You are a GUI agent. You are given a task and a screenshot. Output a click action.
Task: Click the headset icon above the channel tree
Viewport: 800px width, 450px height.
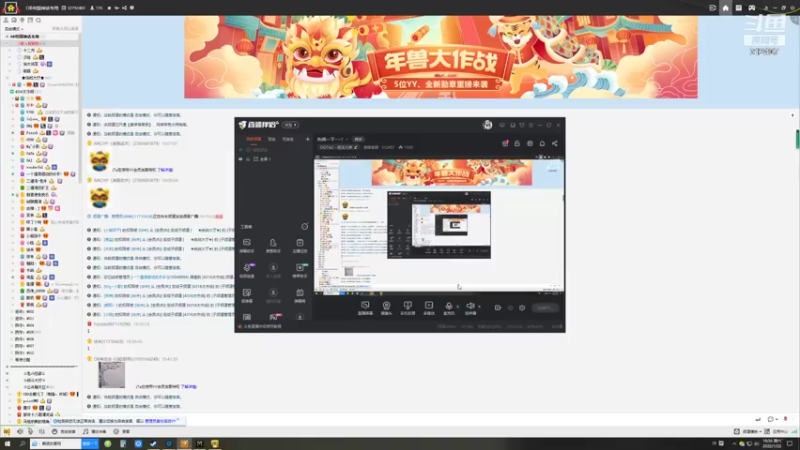pos(14,20)
